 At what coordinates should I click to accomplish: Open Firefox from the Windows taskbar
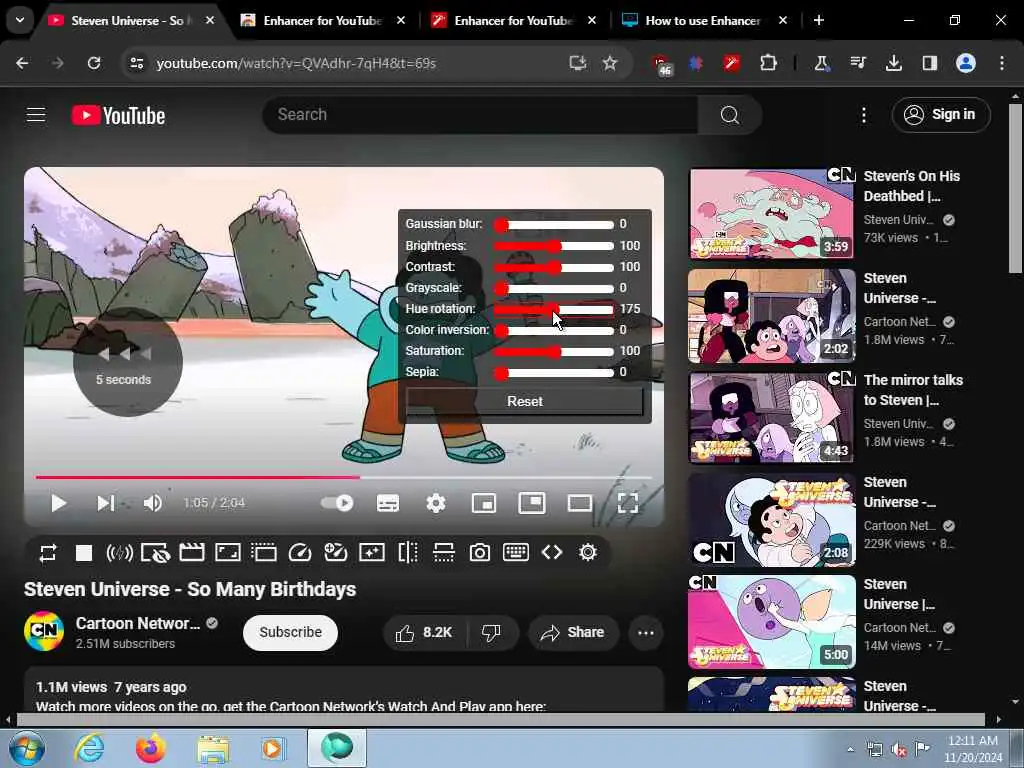click(150, 748)
